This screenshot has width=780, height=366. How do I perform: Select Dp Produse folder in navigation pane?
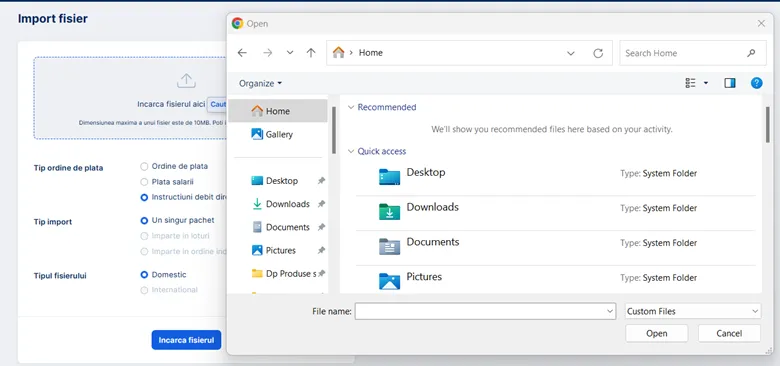click(291, 274)
